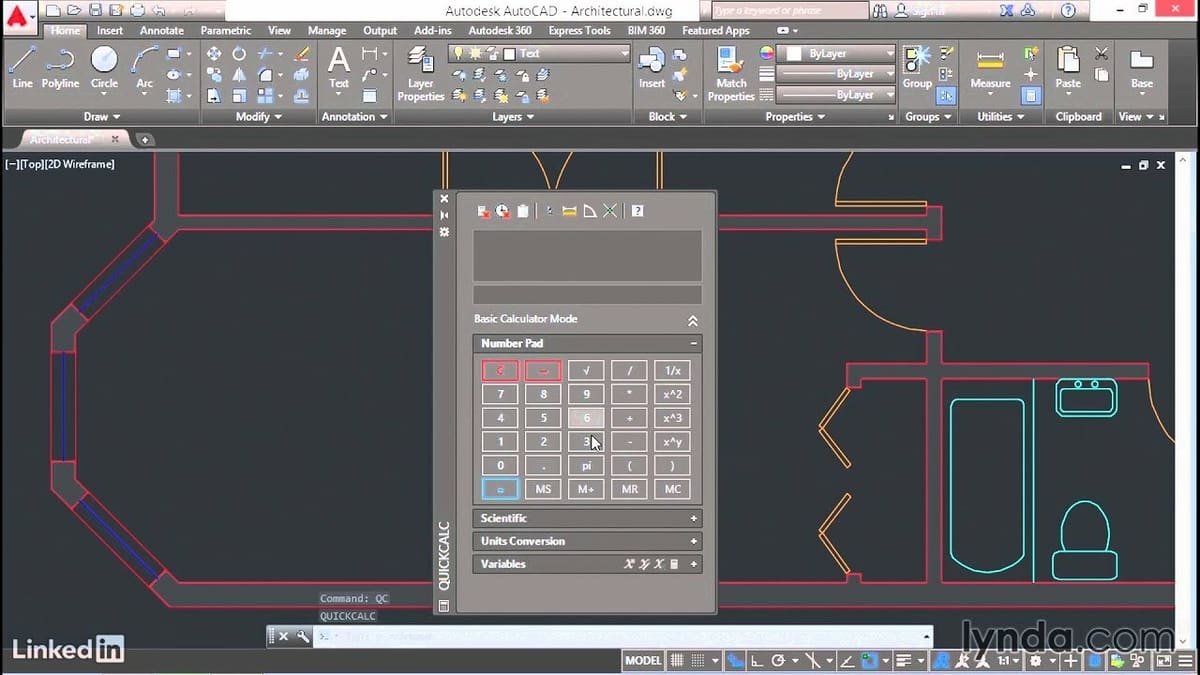Open the Manage ribbon tab

coord(326,31)
